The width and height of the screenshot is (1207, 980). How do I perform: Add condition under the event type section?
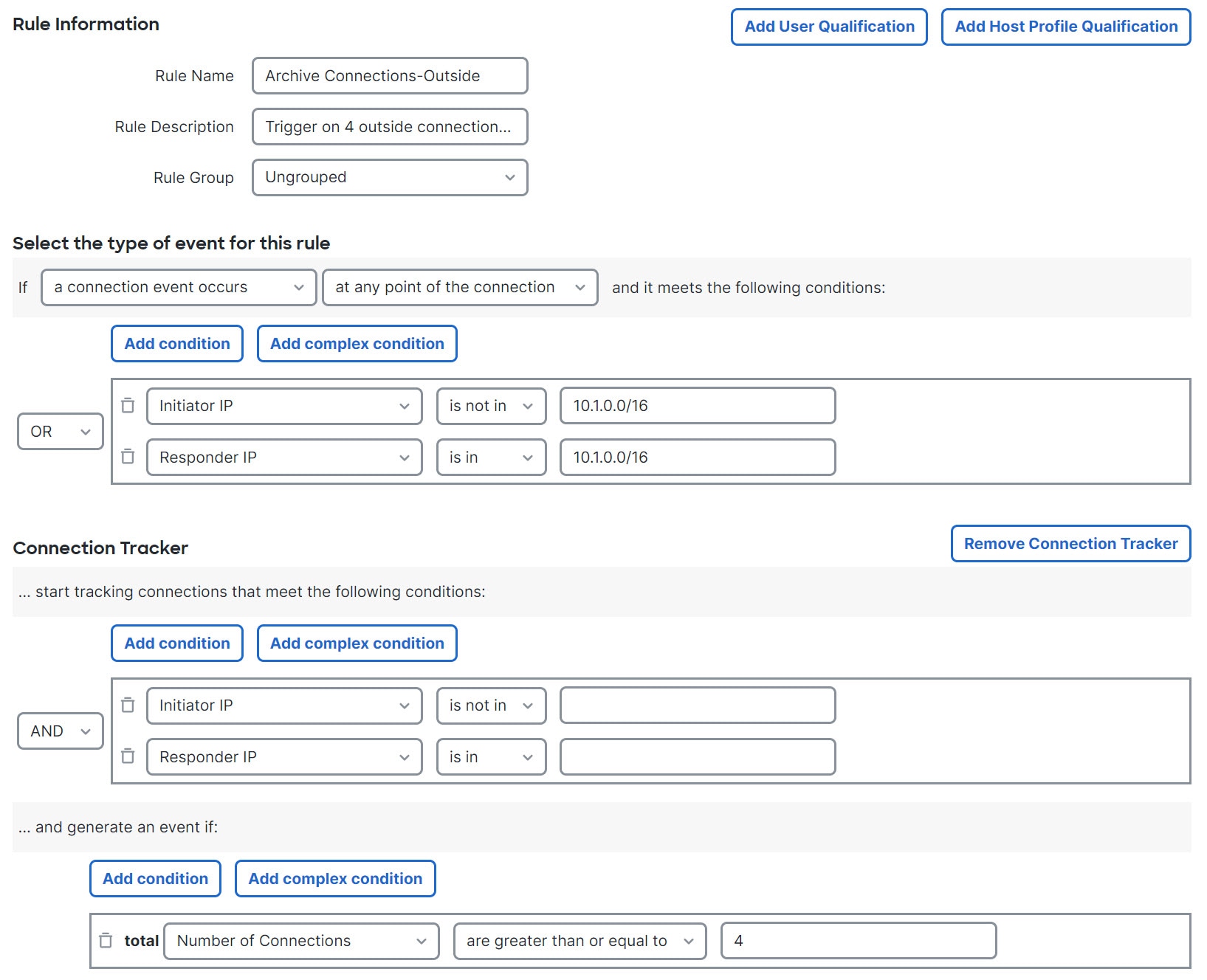pyautogui.click(x=177, y=344)
